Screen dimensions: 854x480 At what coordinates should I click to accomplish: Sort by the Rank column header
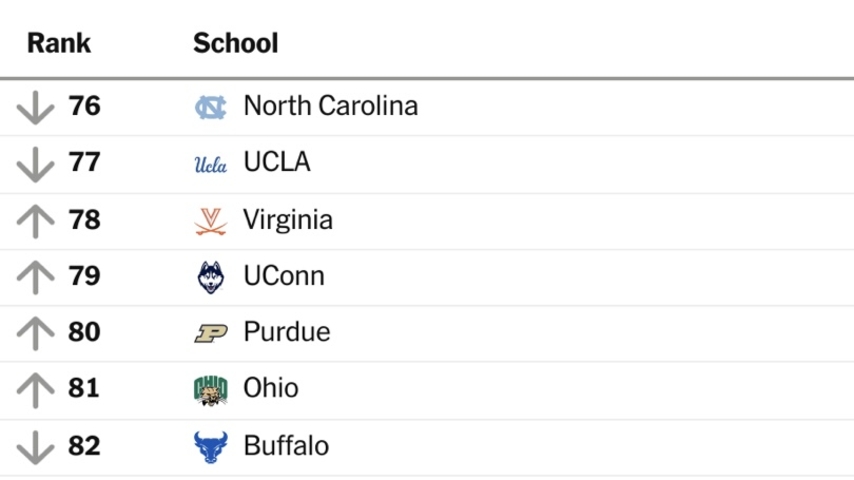coord(59,43)
